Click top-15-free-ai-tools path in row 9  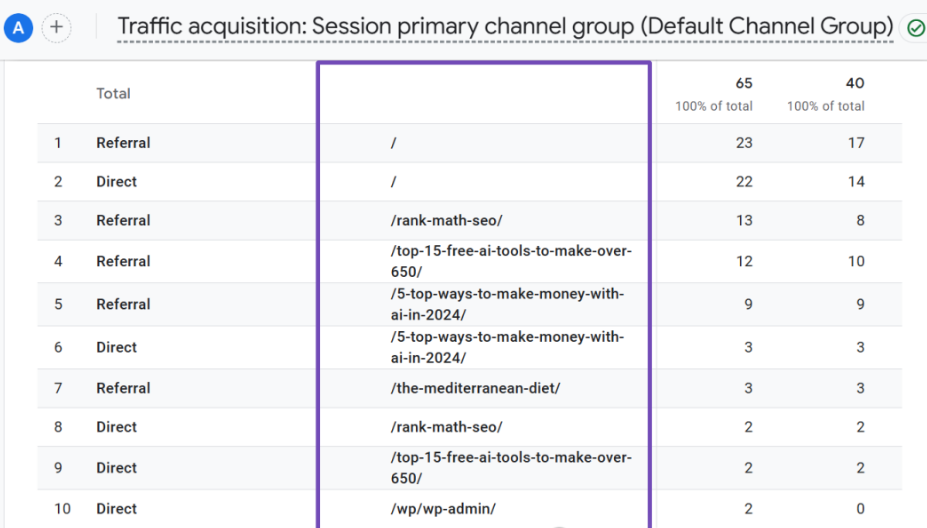[x=511, y=467]
